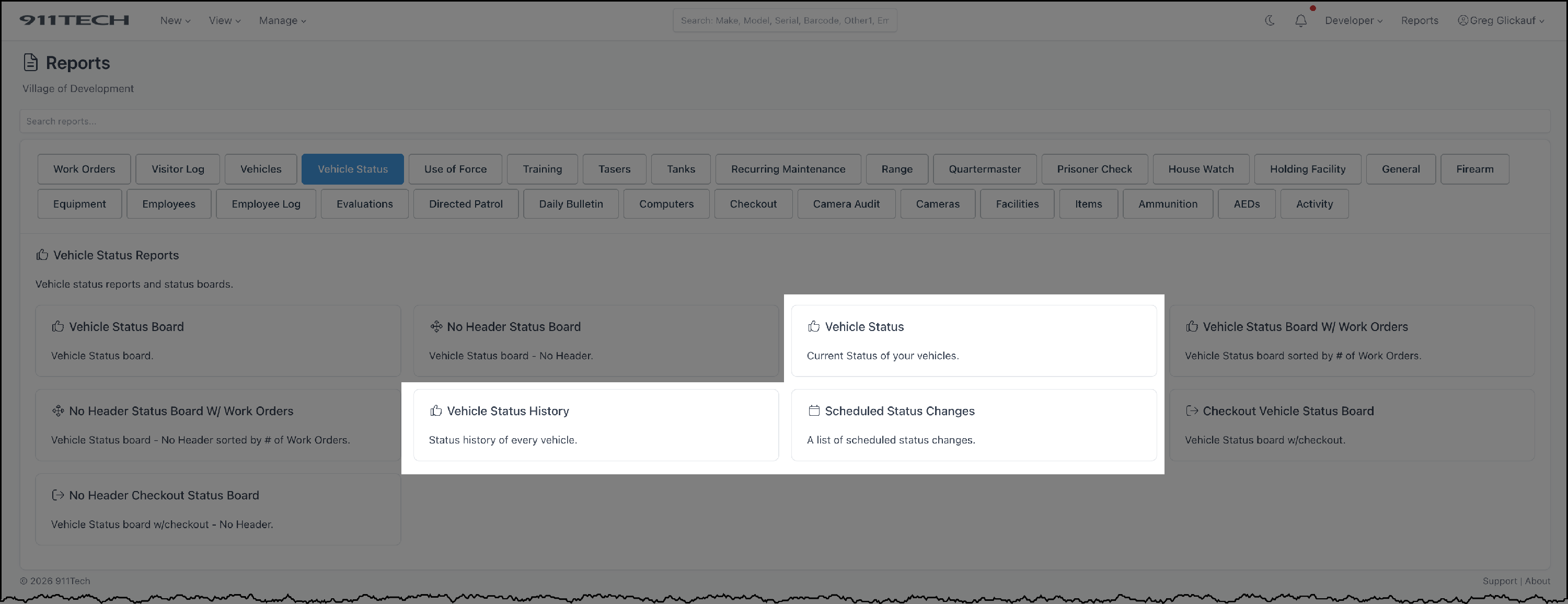Click exit icon on Checkout Vehicle Status Board
Viewport: 1568px width, 604px height.
1192,411
